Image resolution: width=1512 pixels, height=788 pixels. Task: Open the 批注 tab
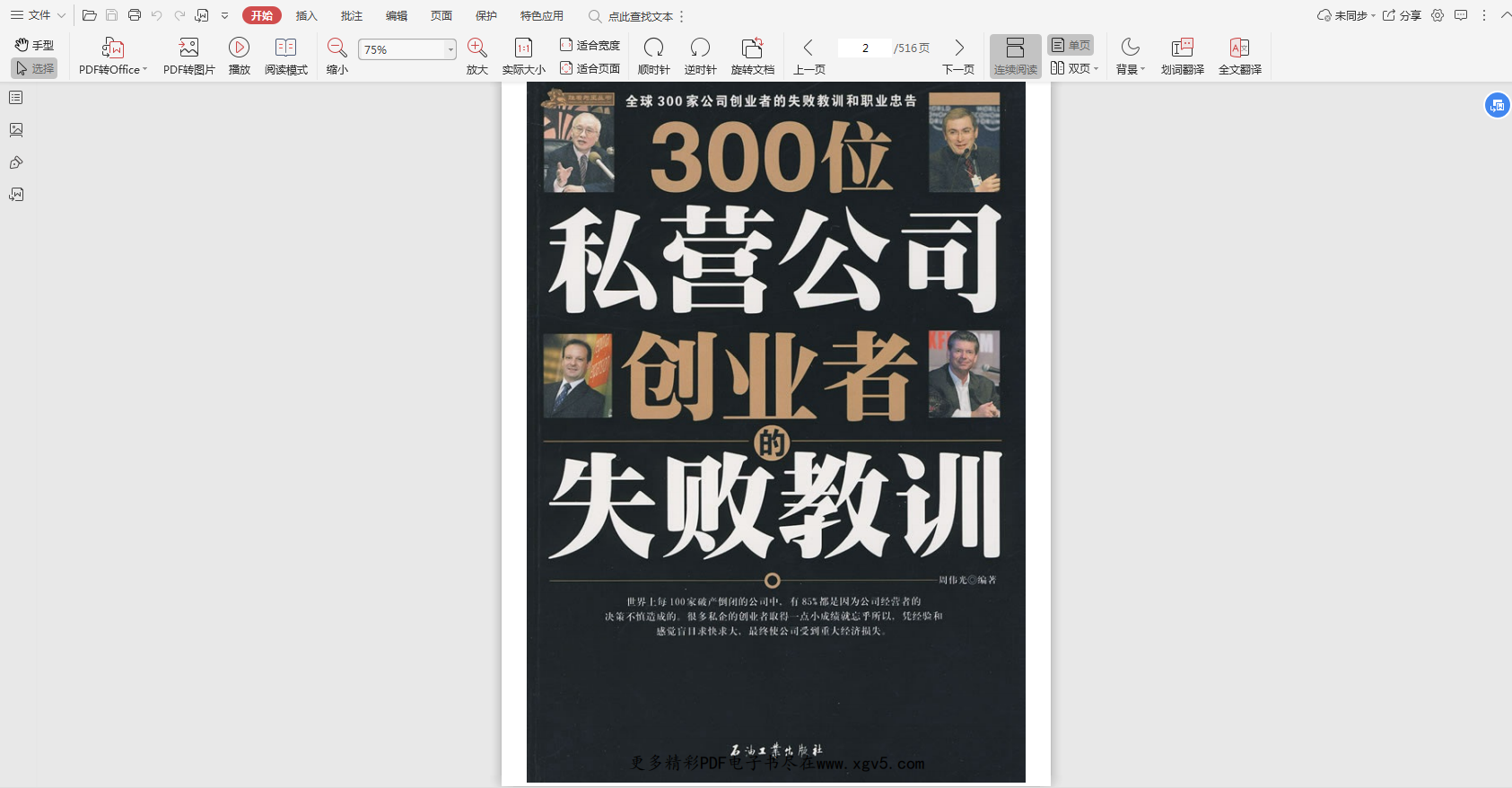click(x=352, y=15)
